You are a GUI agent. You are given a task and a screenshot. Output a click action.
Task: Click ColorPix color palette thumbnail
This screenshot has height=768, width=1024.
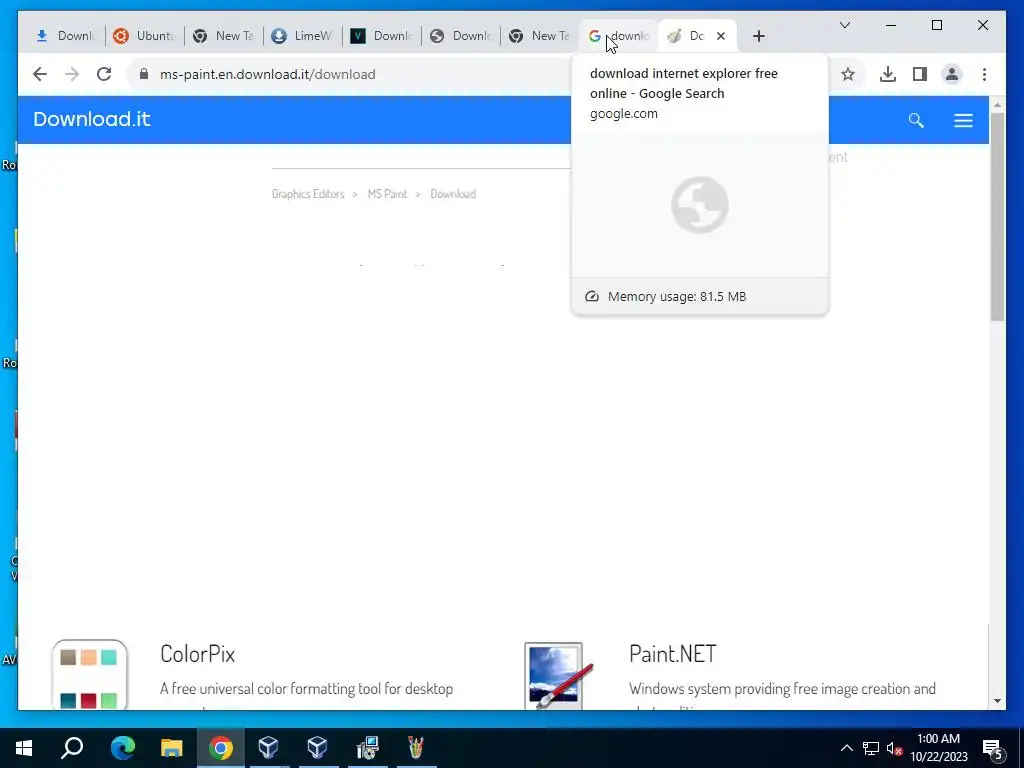tap(89, 675)
